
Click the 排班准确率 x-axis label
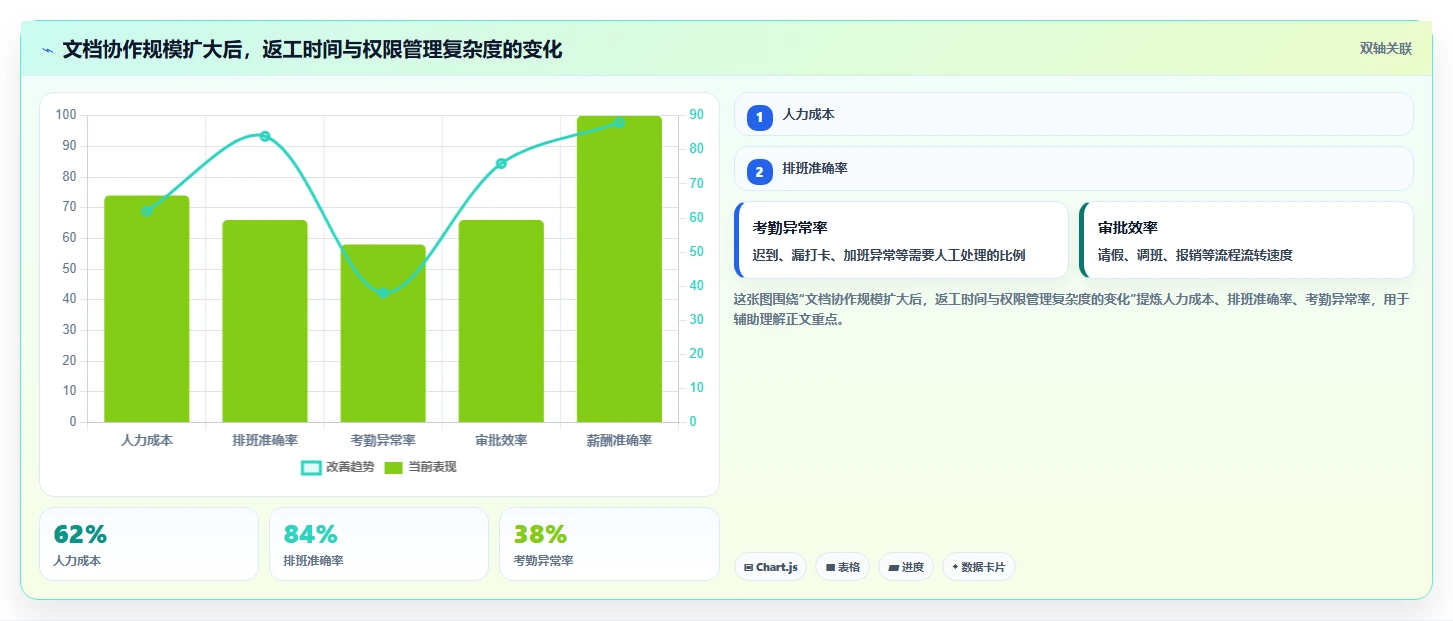point(265,440)
